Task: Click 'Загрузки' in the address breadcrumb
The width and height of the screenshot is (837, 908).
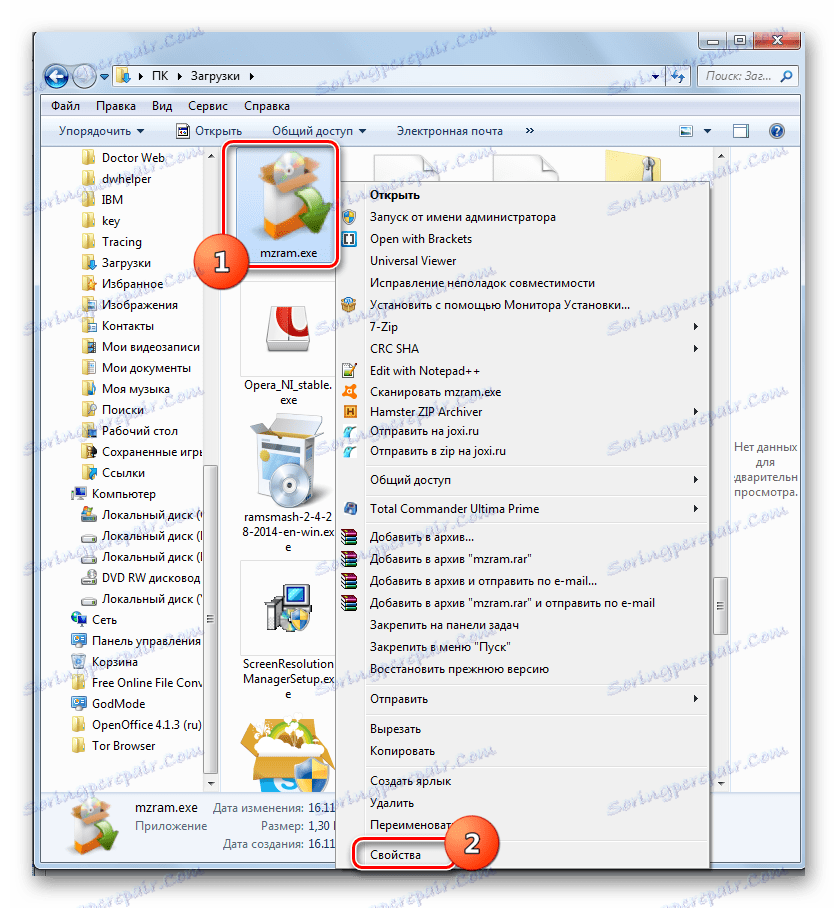Action: [215, 76]
